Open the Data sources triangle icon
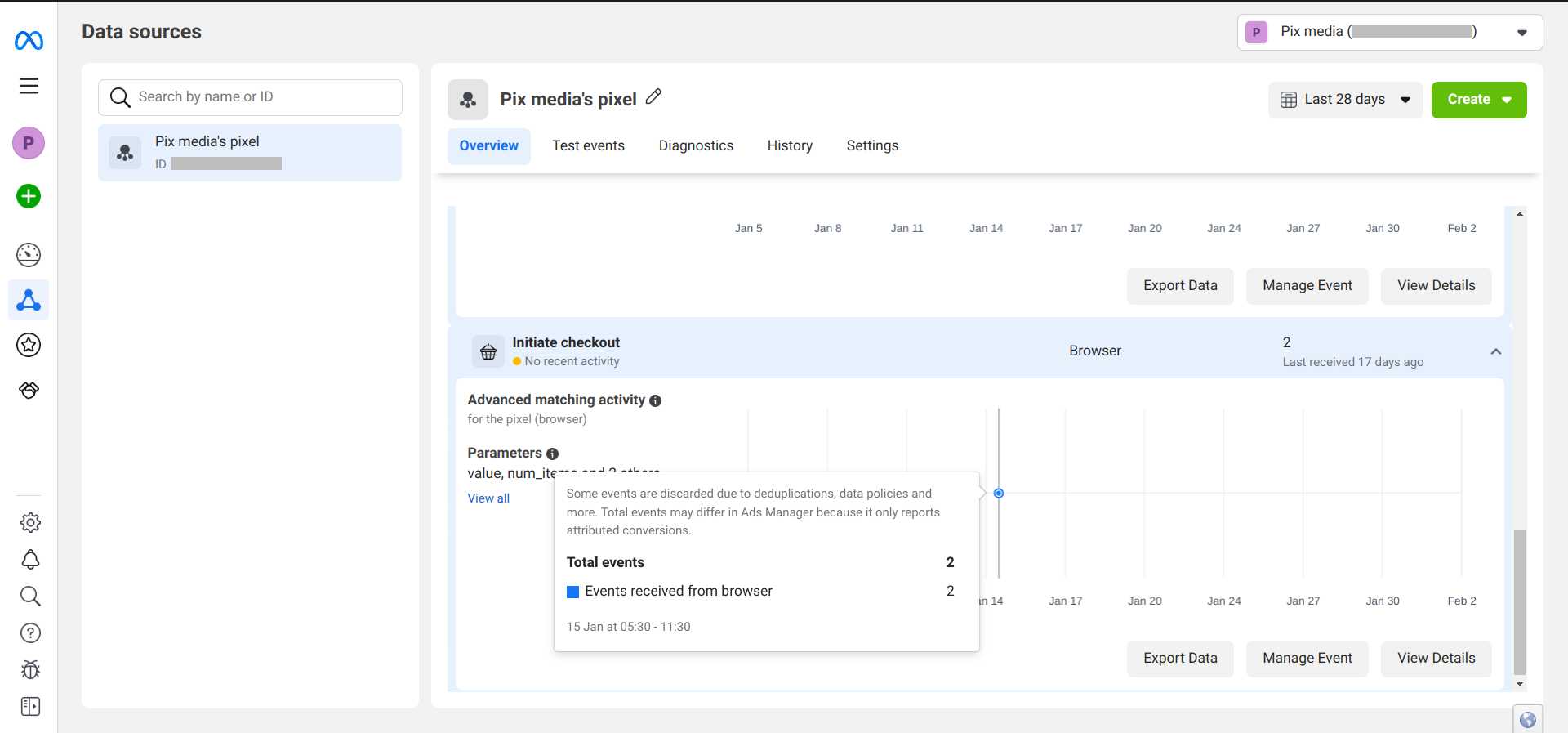The image size is (1568, 733). point(29,301)
